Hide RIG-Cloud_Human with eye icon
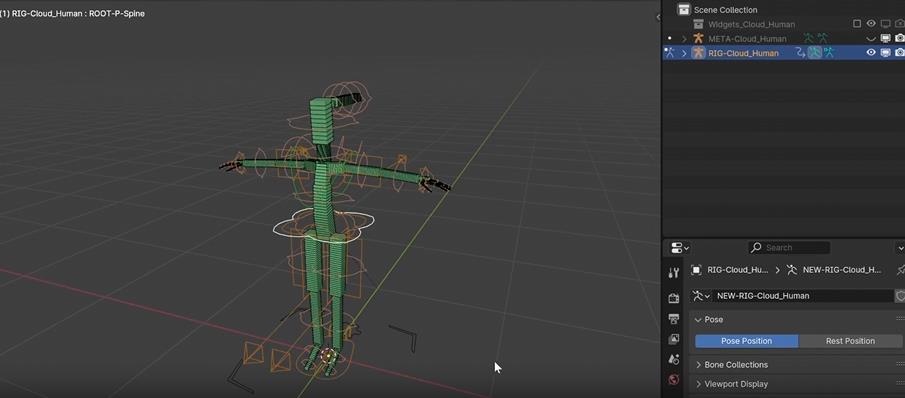905x398 pixels. tap(871, 52)
